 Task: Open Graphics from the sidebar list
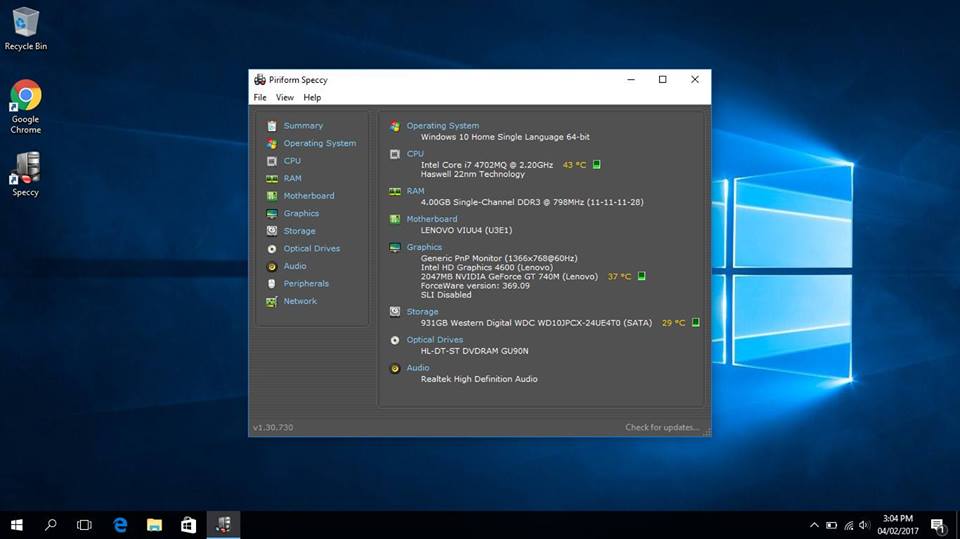coord(301,214)
